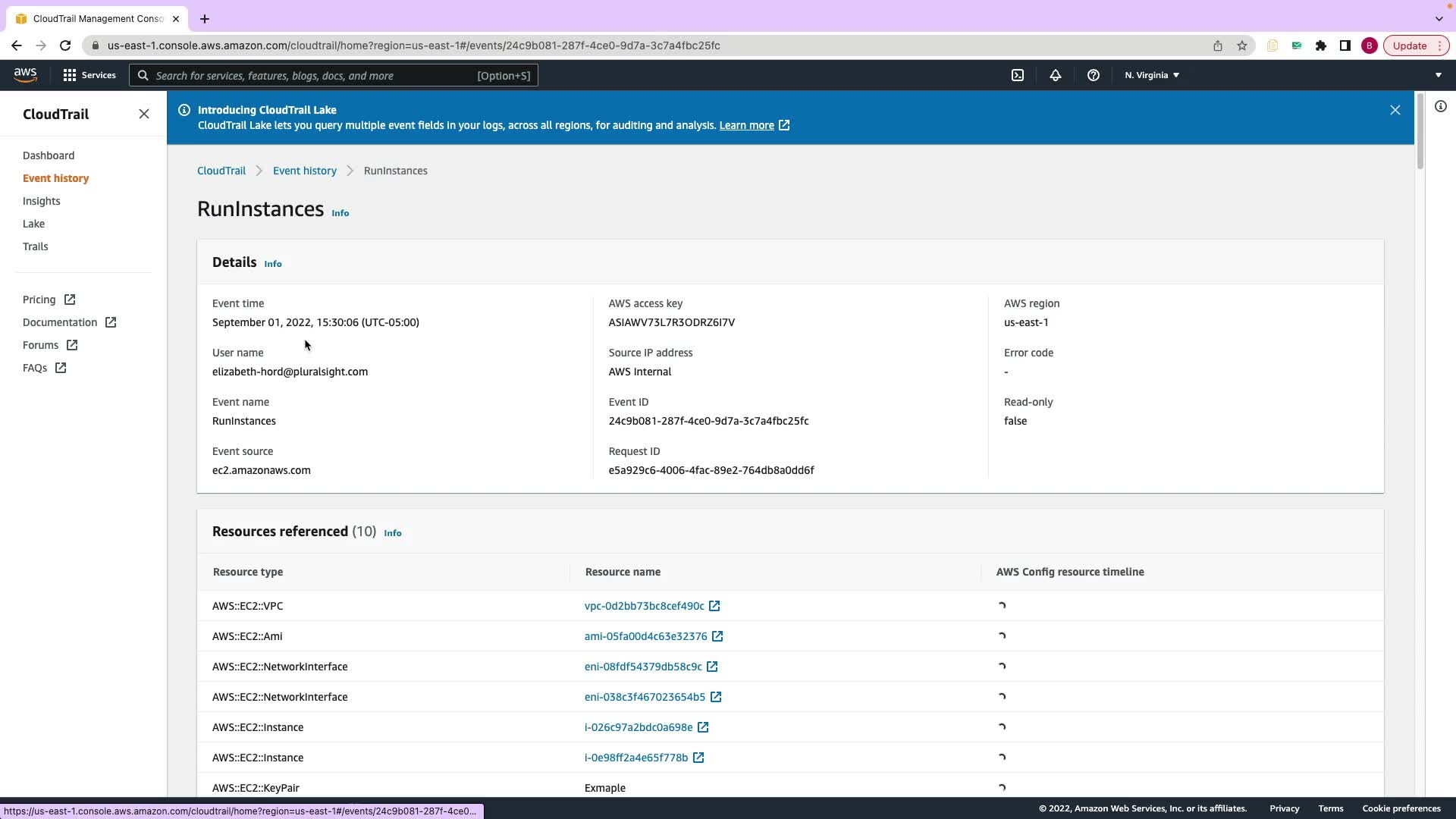Image resolution: width=1456 pixels, height=819 pixels.
Task: Open instance i-026c97a2bdc0a698e link
Action: click(x=638, y=727)
